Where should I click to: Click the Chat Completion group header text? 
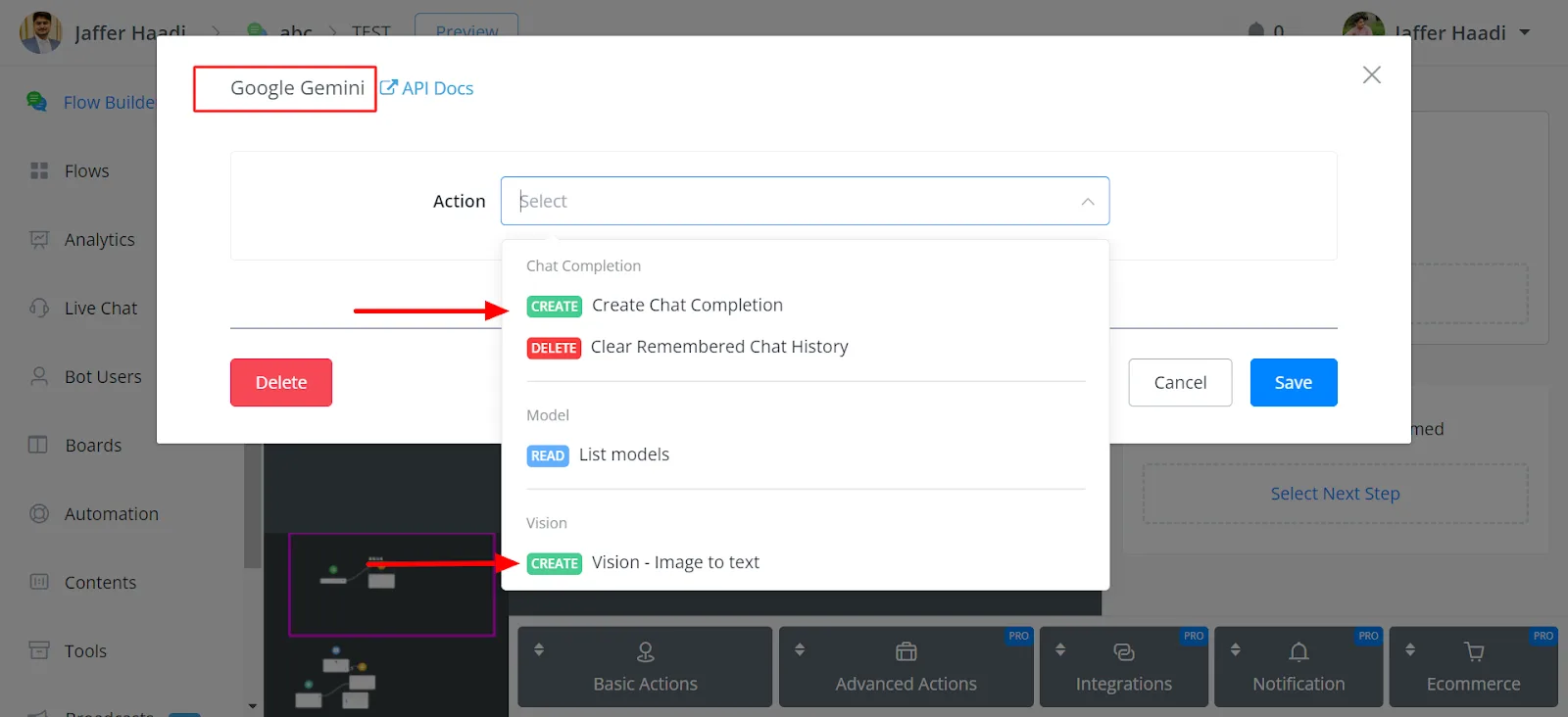tap(583, 265)
